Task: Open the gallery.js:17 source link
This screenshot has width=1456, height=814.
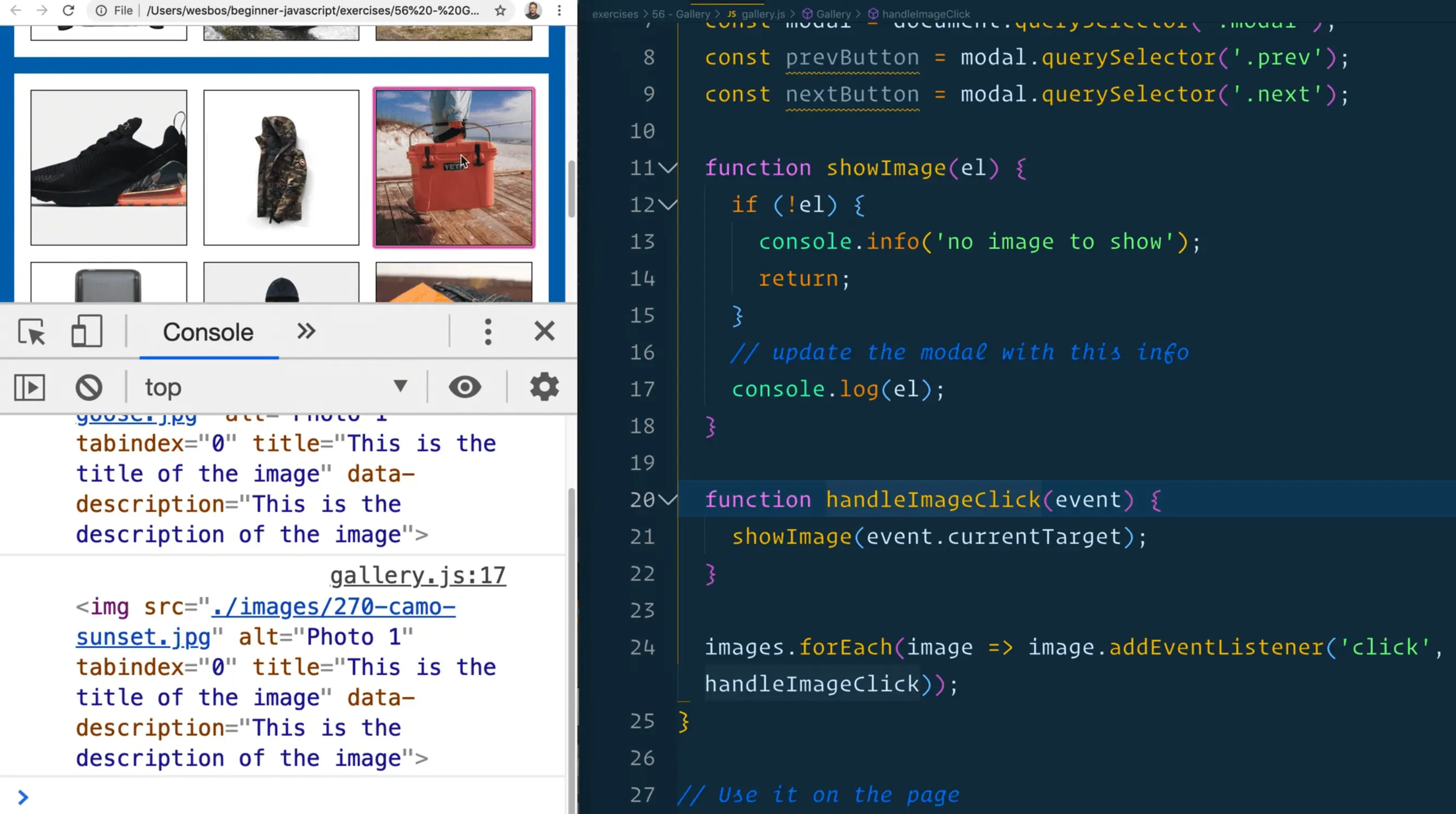Action: 418,576
